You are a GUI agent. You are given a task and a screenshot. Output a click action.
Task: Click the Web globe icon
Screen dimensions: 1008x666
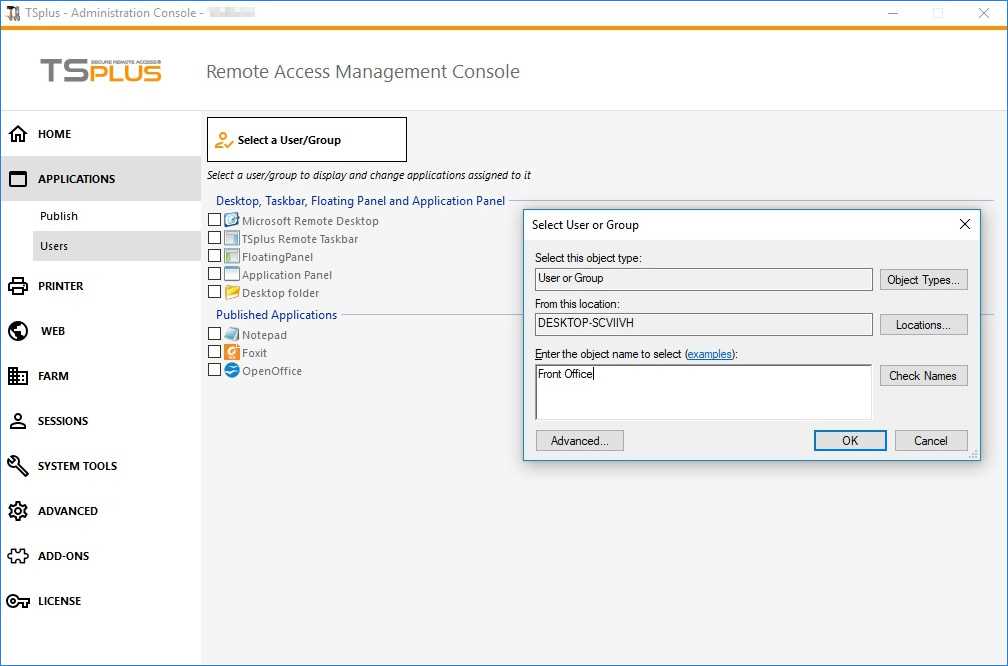(18, 331)
